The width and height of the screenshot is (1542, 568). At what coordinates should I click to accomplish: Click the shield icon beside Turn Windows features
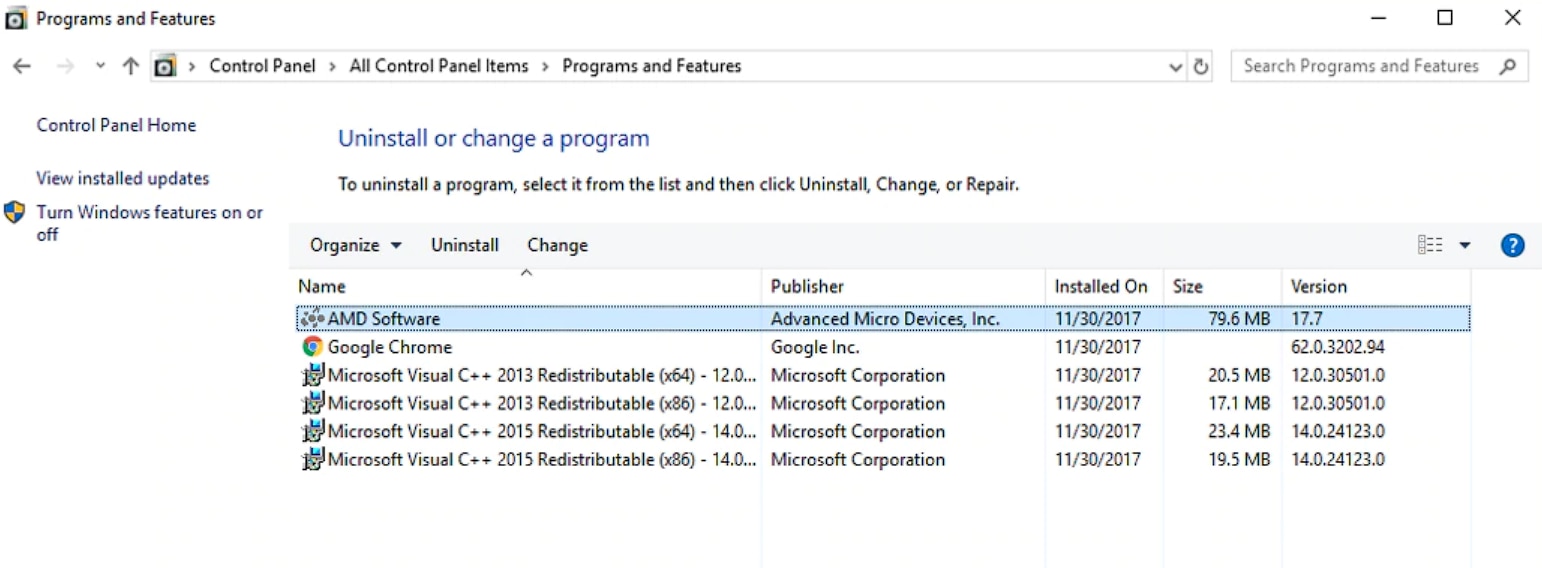pos(14,212)
